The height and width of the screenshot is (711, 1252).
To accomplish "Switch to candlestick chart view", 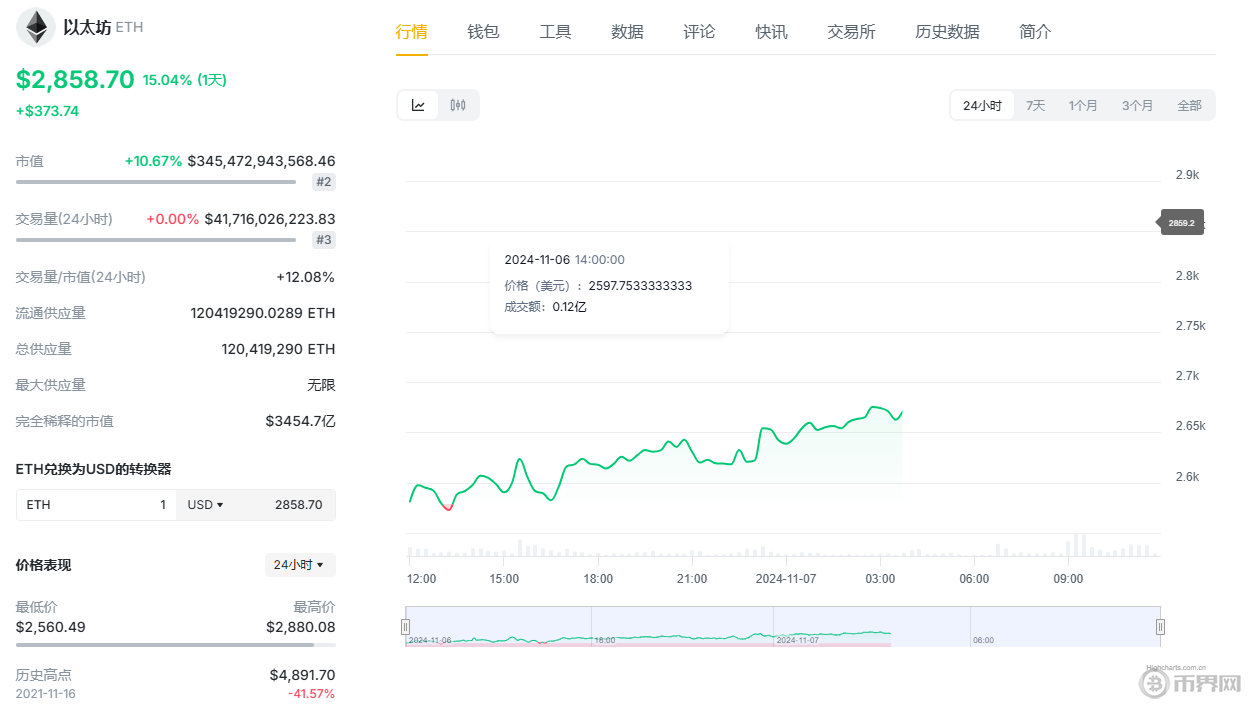I will coord(458,104).
